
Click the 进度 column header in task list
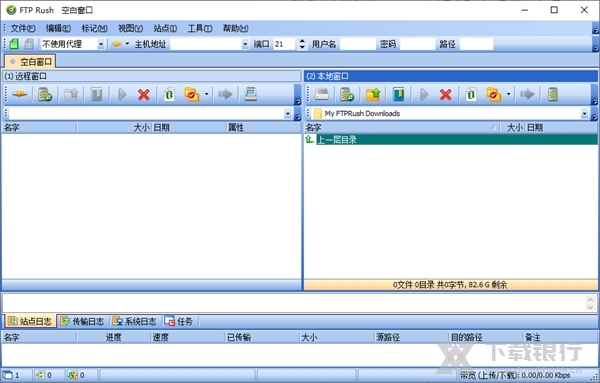114,337
